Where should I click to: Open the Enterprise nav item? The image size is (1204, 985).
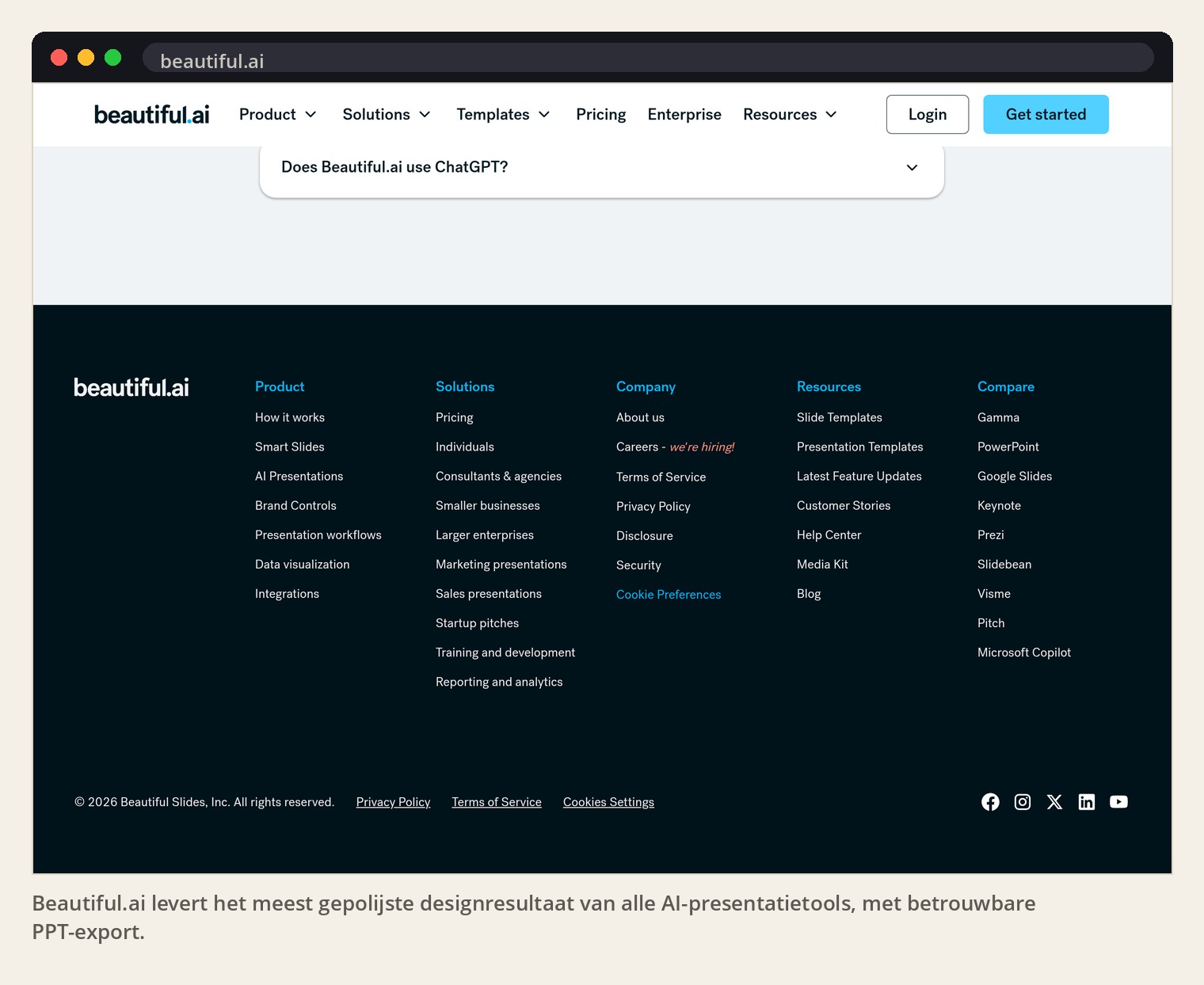[x=684, y=115]
